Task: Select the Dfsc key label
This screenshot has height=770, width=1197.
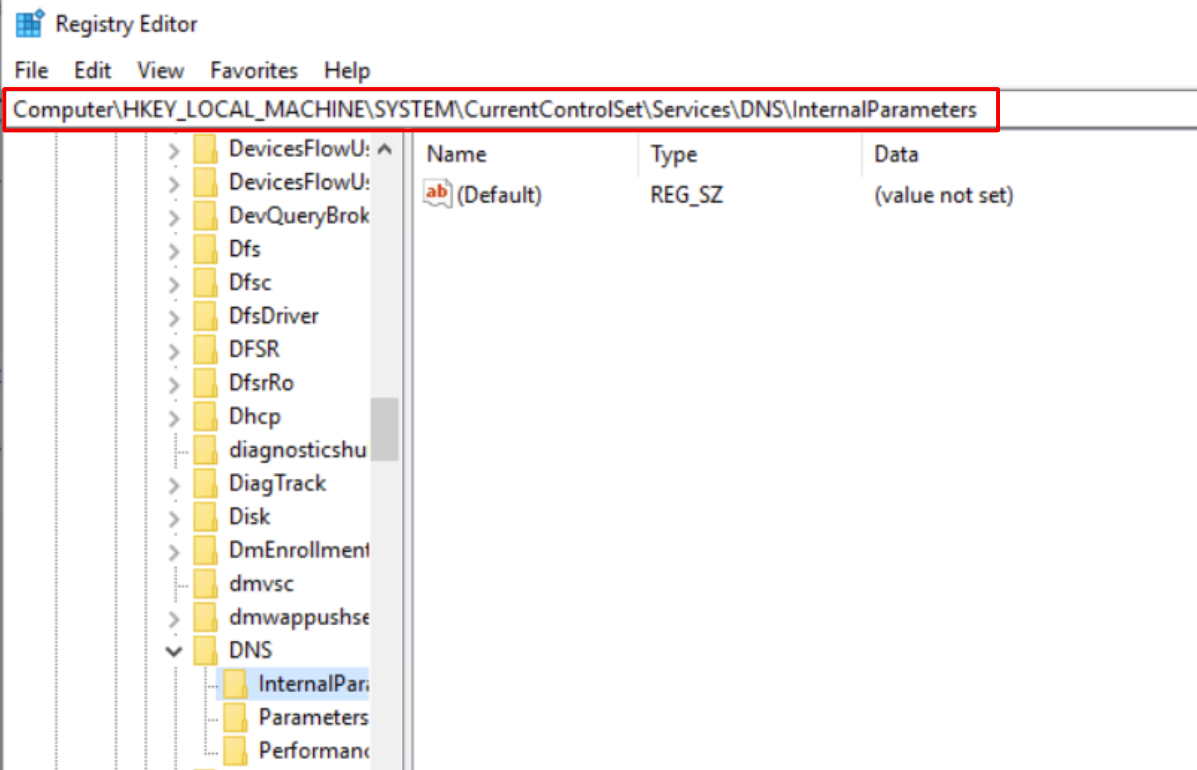Action: [250, 282]
